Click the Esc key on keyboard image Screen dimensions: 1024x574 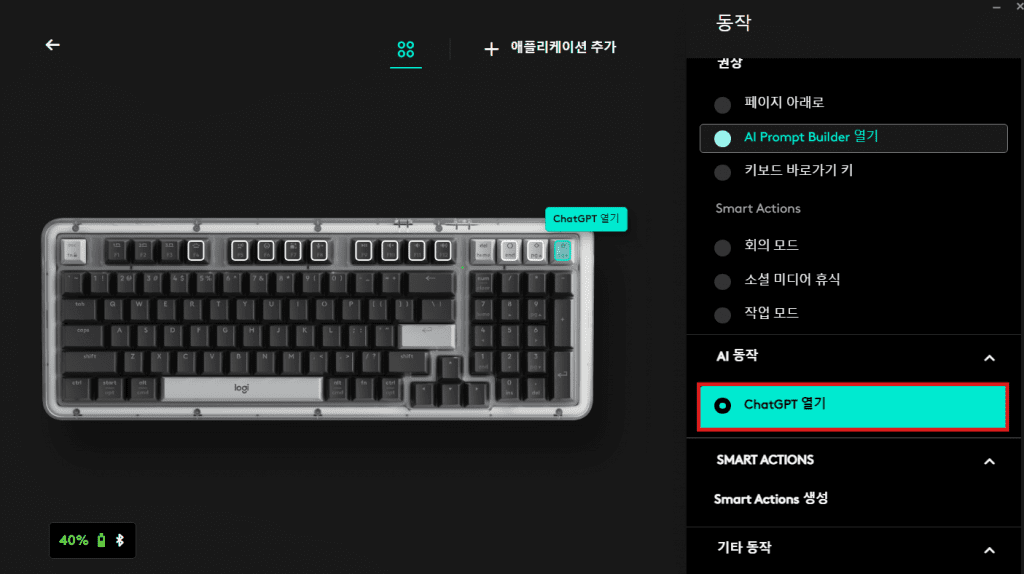(73, 251)
